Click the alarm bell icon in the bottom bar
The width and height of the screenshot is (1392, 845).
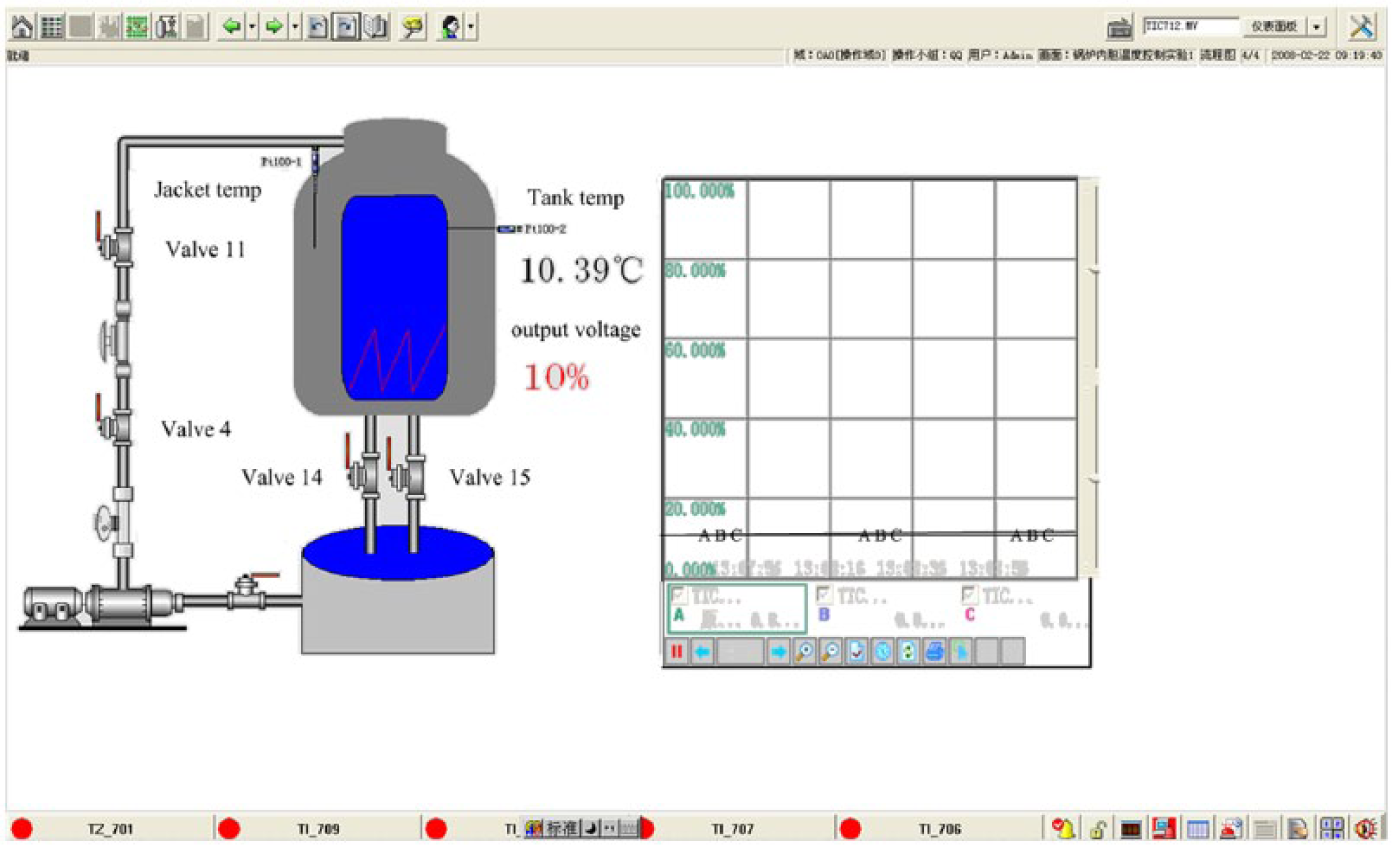pos(1065,828)
